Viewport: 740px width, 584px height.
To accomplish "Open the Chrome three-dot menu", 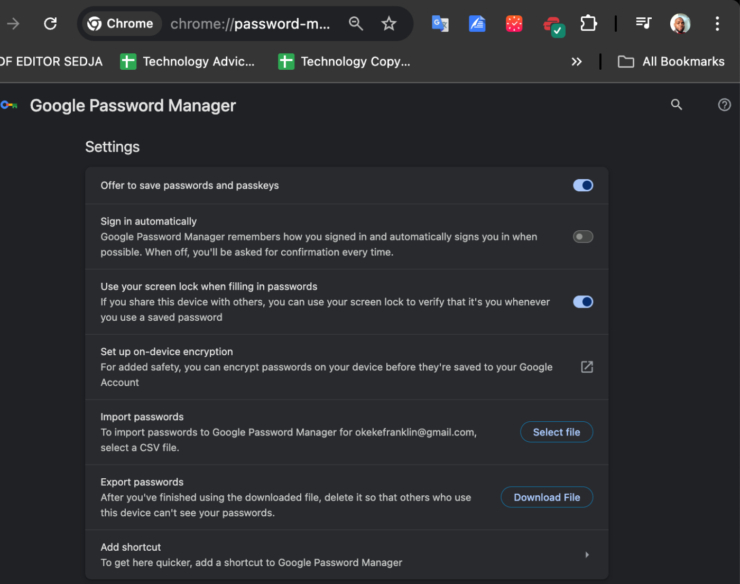I will [x=717, y=23].
